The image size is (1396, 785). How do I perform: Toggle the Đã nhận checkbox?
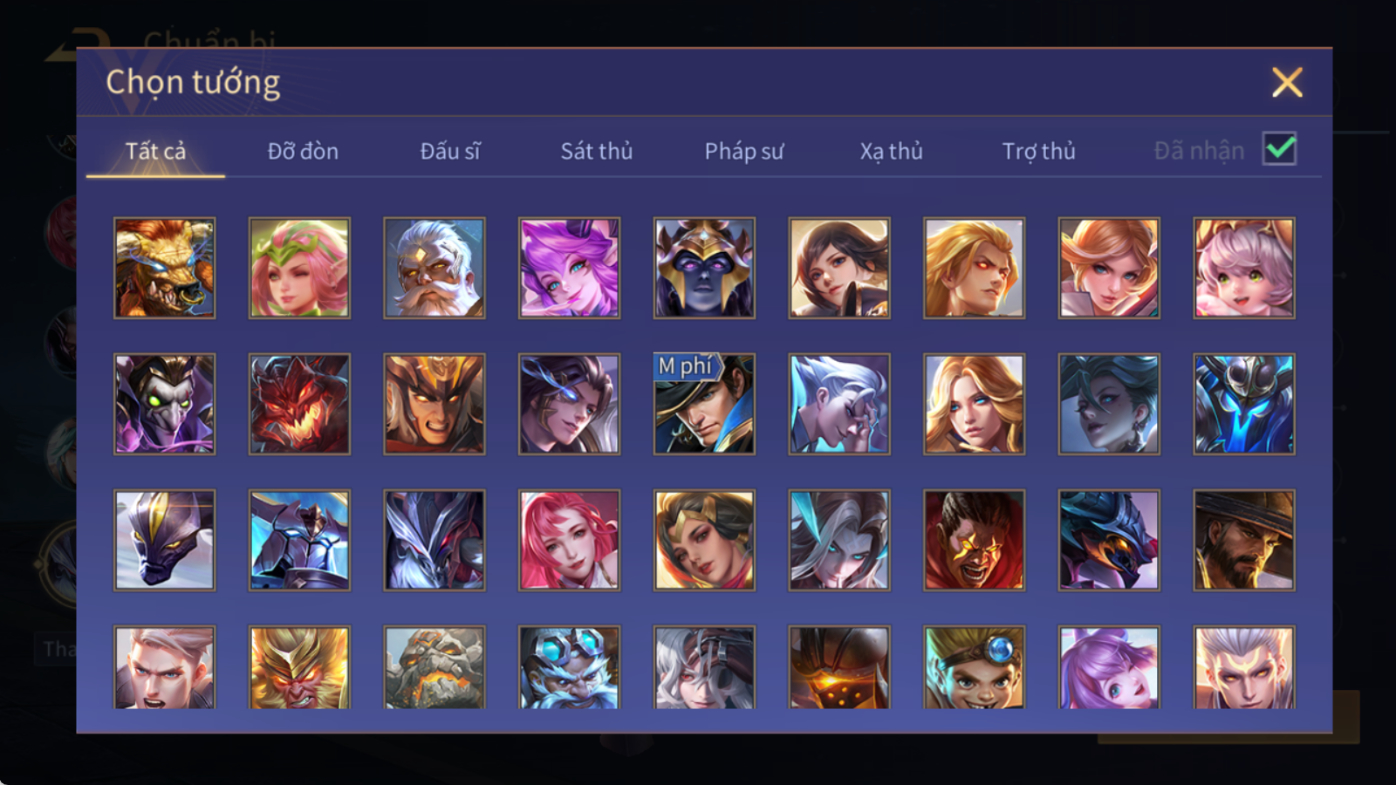point(1279,149)
